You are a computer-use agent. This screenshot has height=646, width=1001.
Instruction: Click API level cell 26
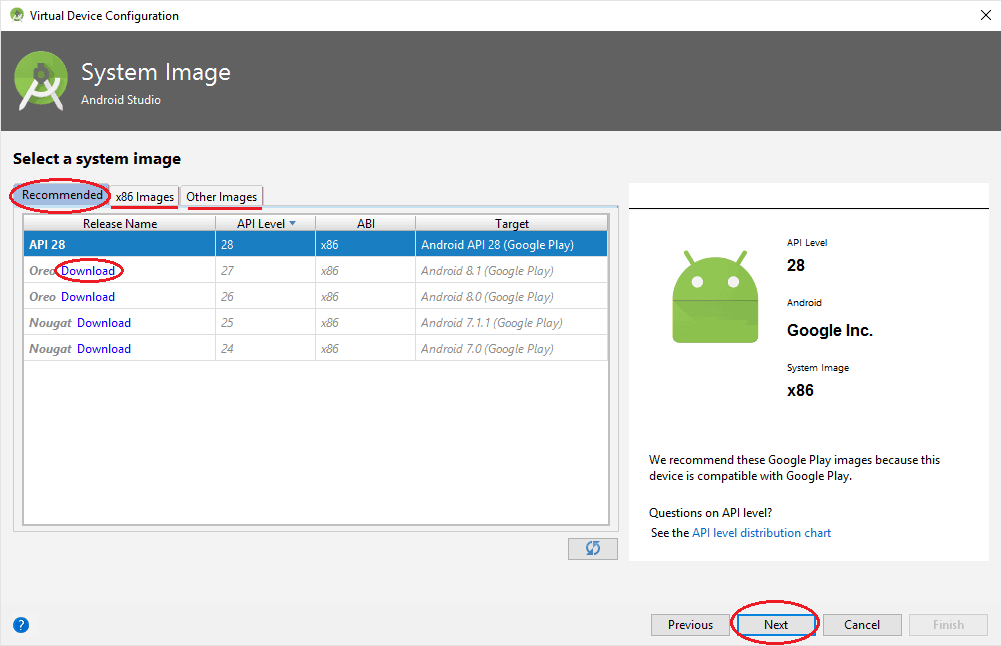(x=266, y=297)
